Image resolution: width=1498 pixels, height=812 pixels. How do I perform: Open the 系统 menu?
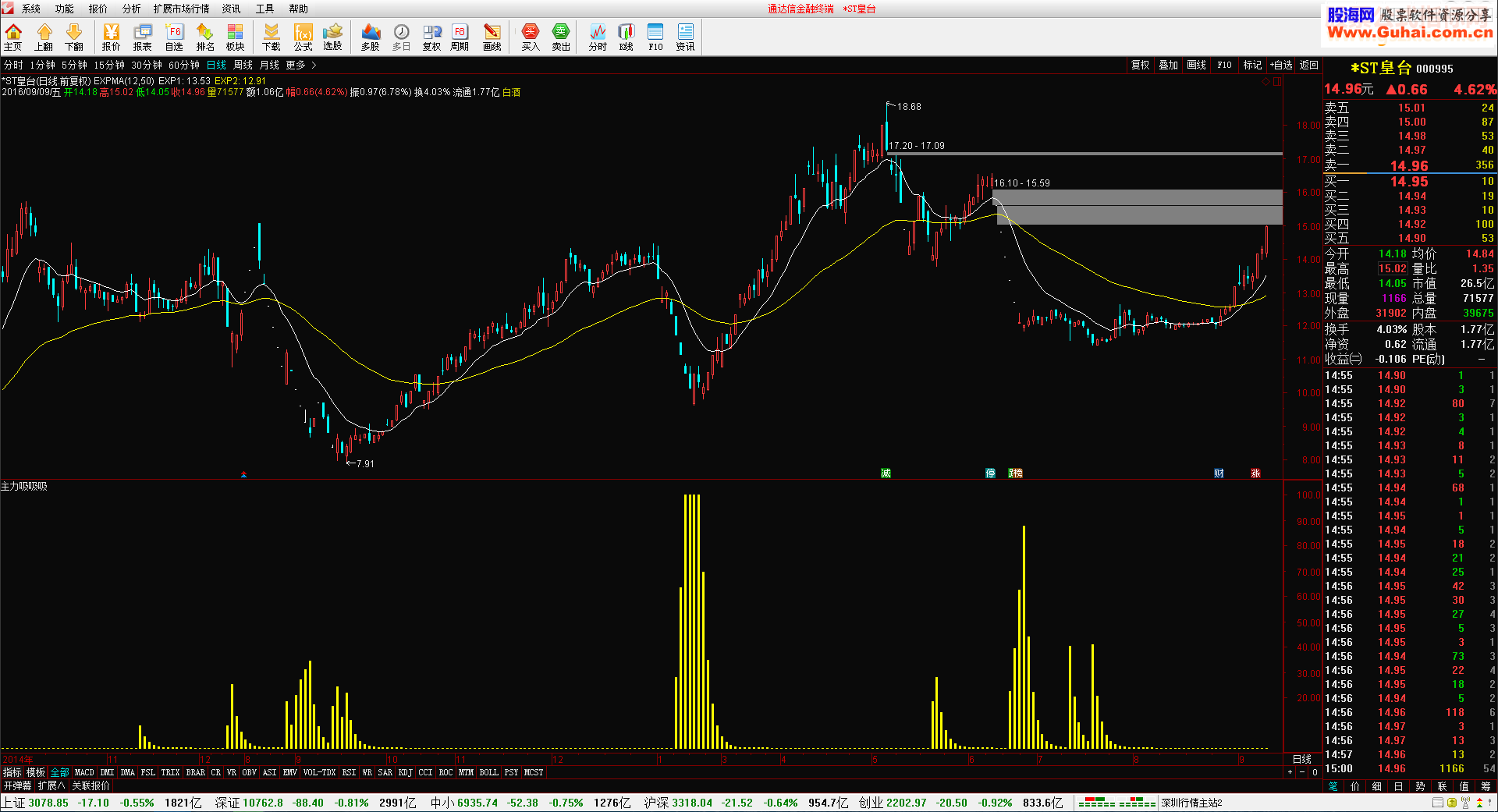31,9
